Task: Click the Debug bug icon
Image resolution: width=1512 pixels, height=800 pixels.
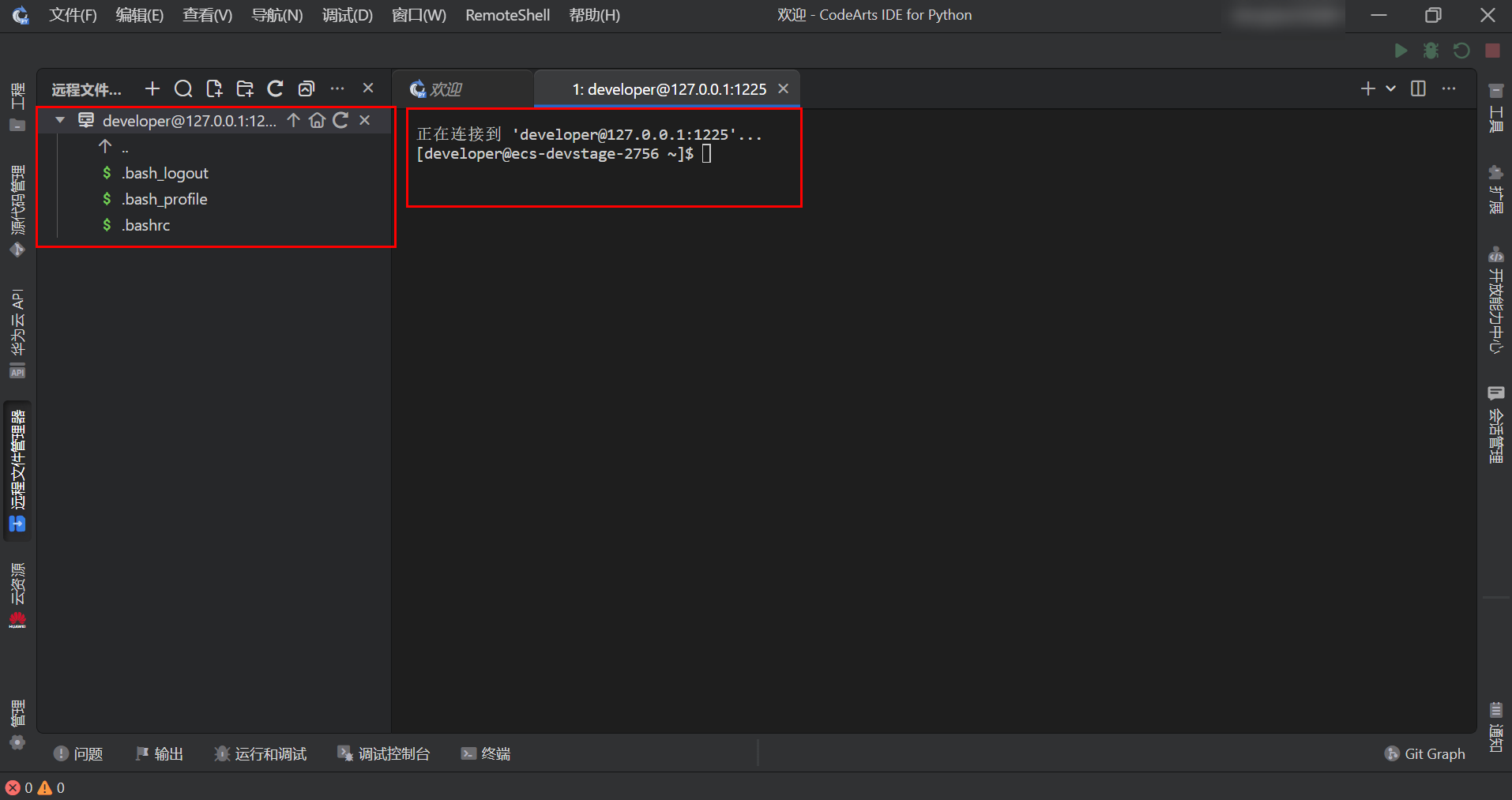Action: (x=1431, y=51)
